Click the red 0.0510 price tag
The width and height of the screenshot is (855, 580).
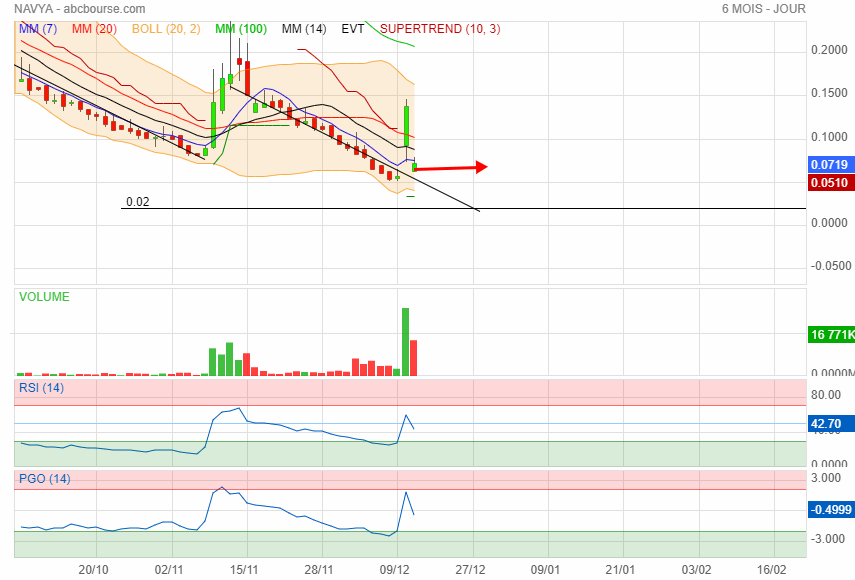[830, 183]
